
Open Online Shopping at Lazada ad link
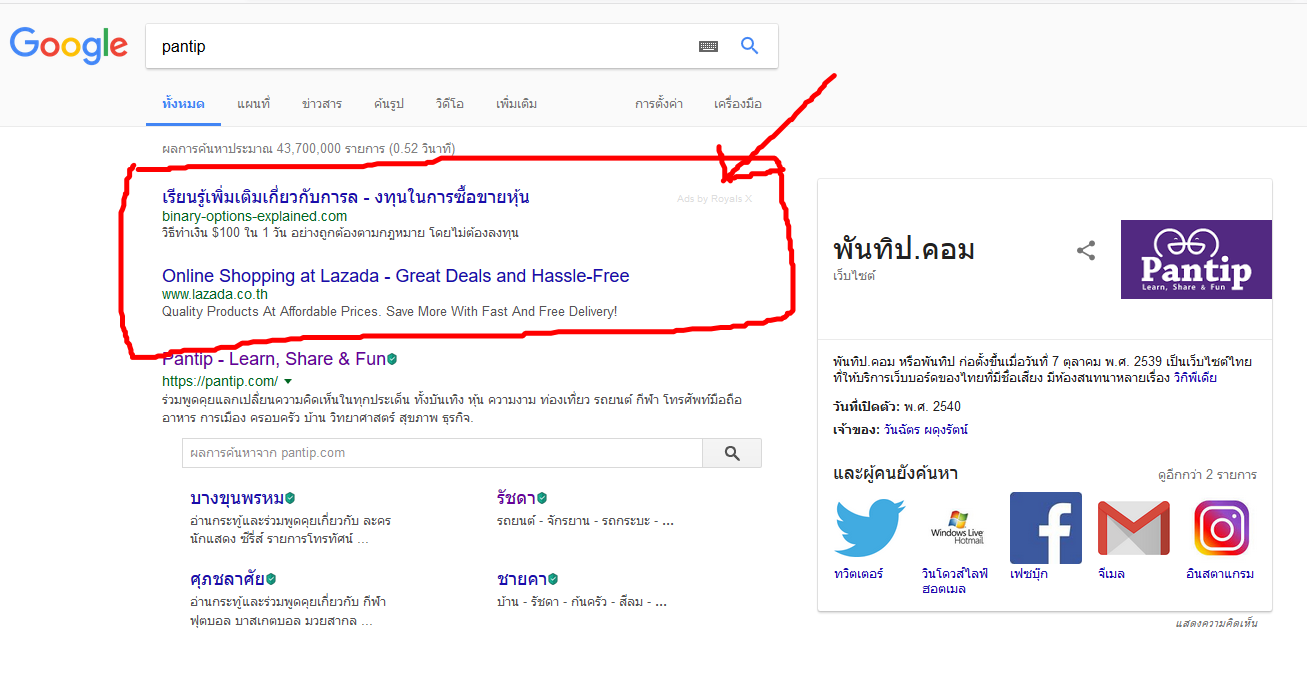[396, 276]
